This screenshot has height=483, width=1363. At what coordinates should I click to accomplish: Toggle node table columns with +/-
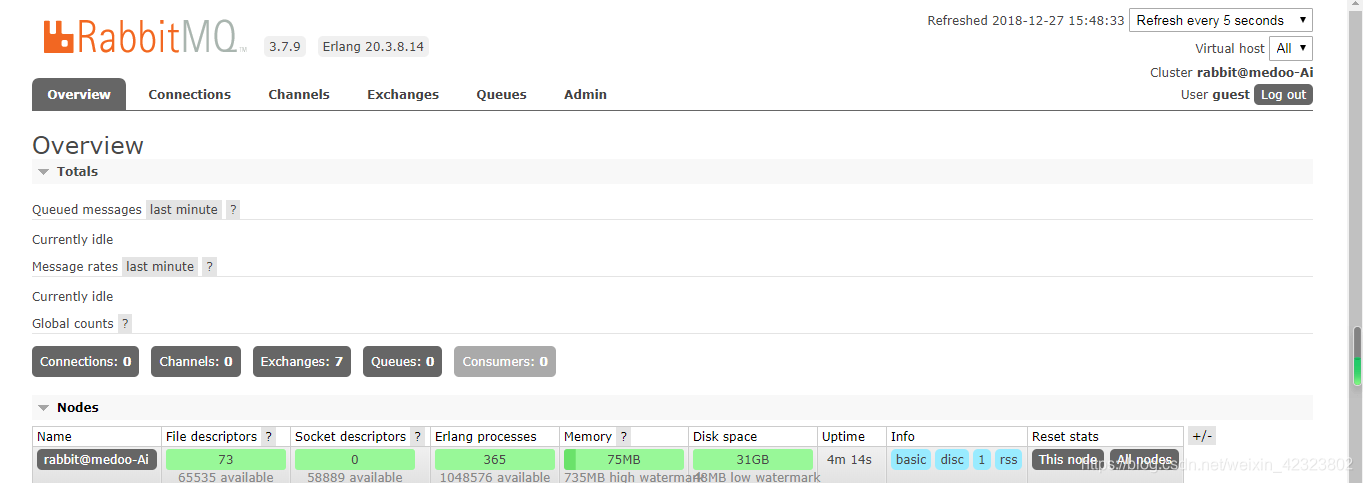coord(1201,436)
